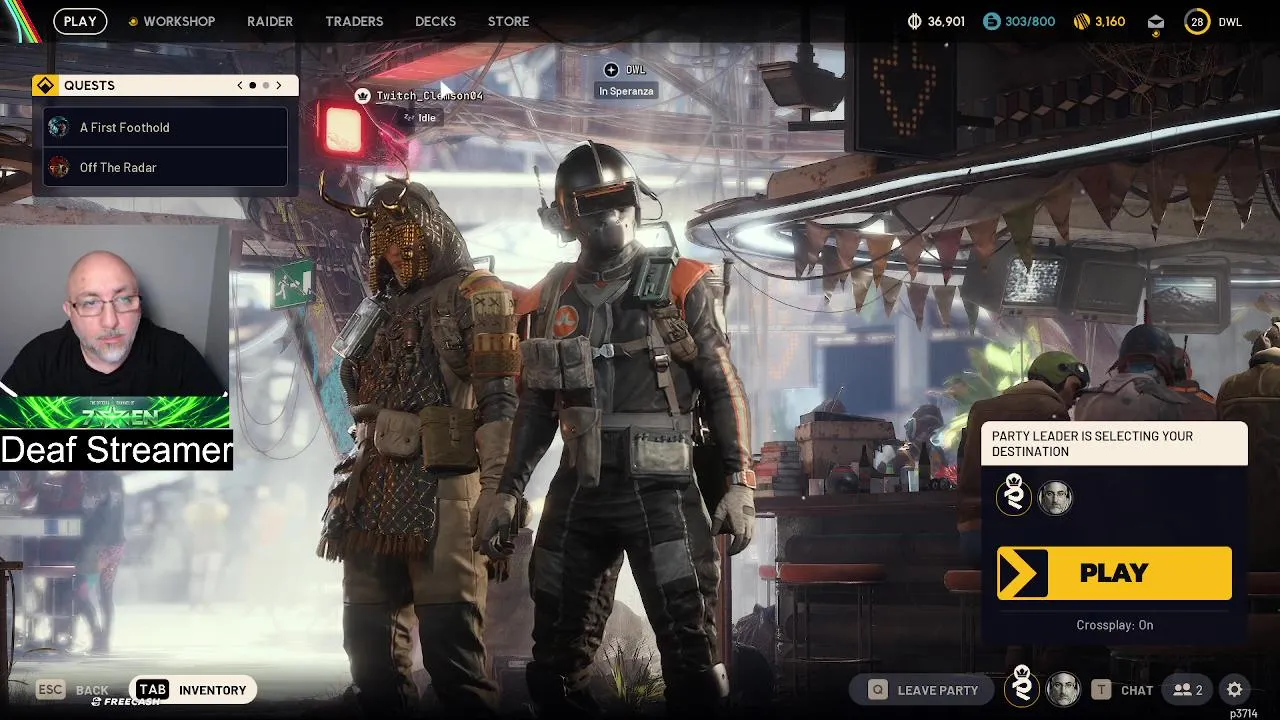The width and height of the screenshot is (1280, 720).
Task: Open the A First Foothold quest
Action: coord(166,127)
